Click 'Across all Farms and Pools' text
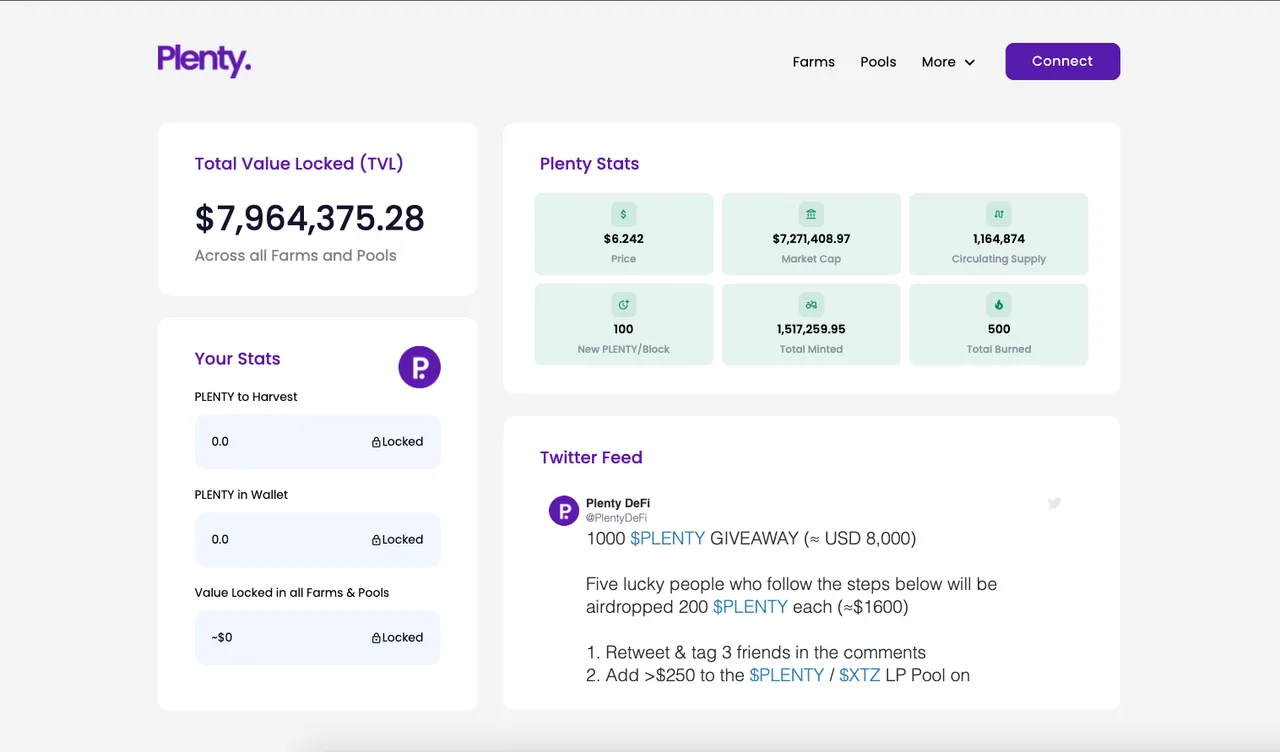1280x752 pixels. pos(295,256)
